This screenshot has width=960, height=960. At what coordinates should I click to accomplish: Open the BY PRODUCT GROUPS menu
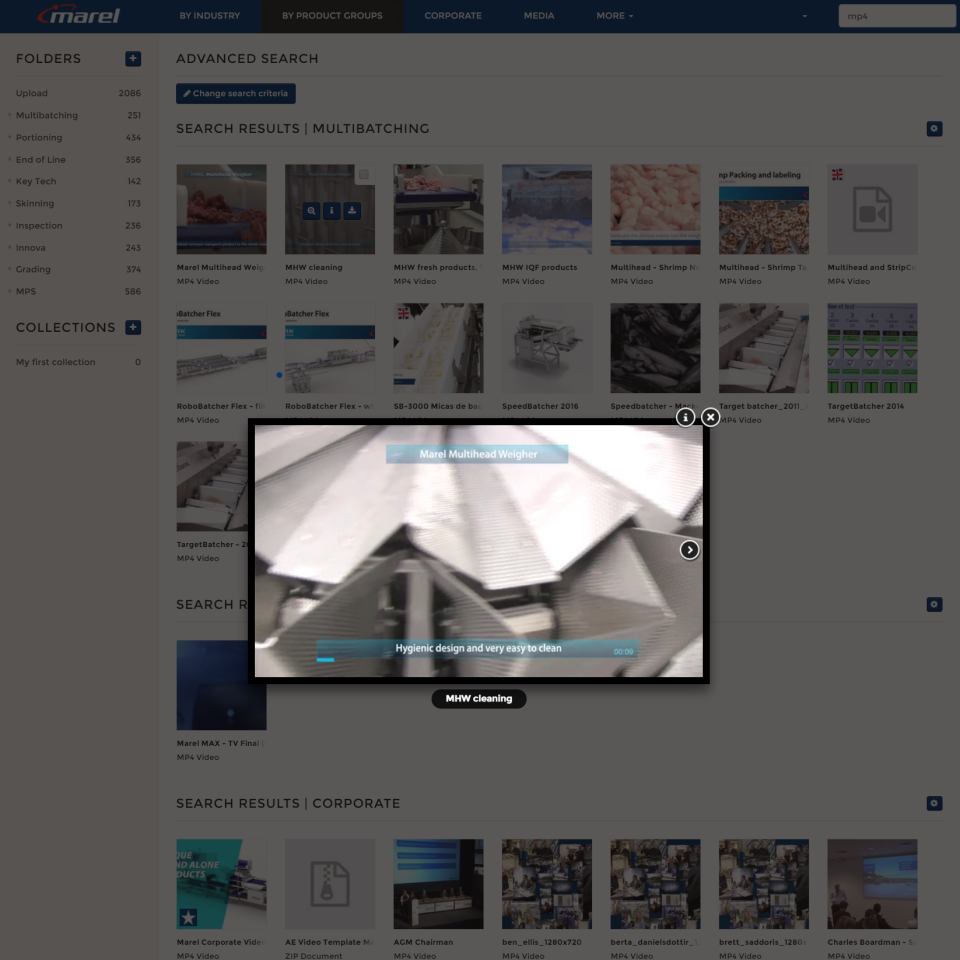[x=332, y=16]
